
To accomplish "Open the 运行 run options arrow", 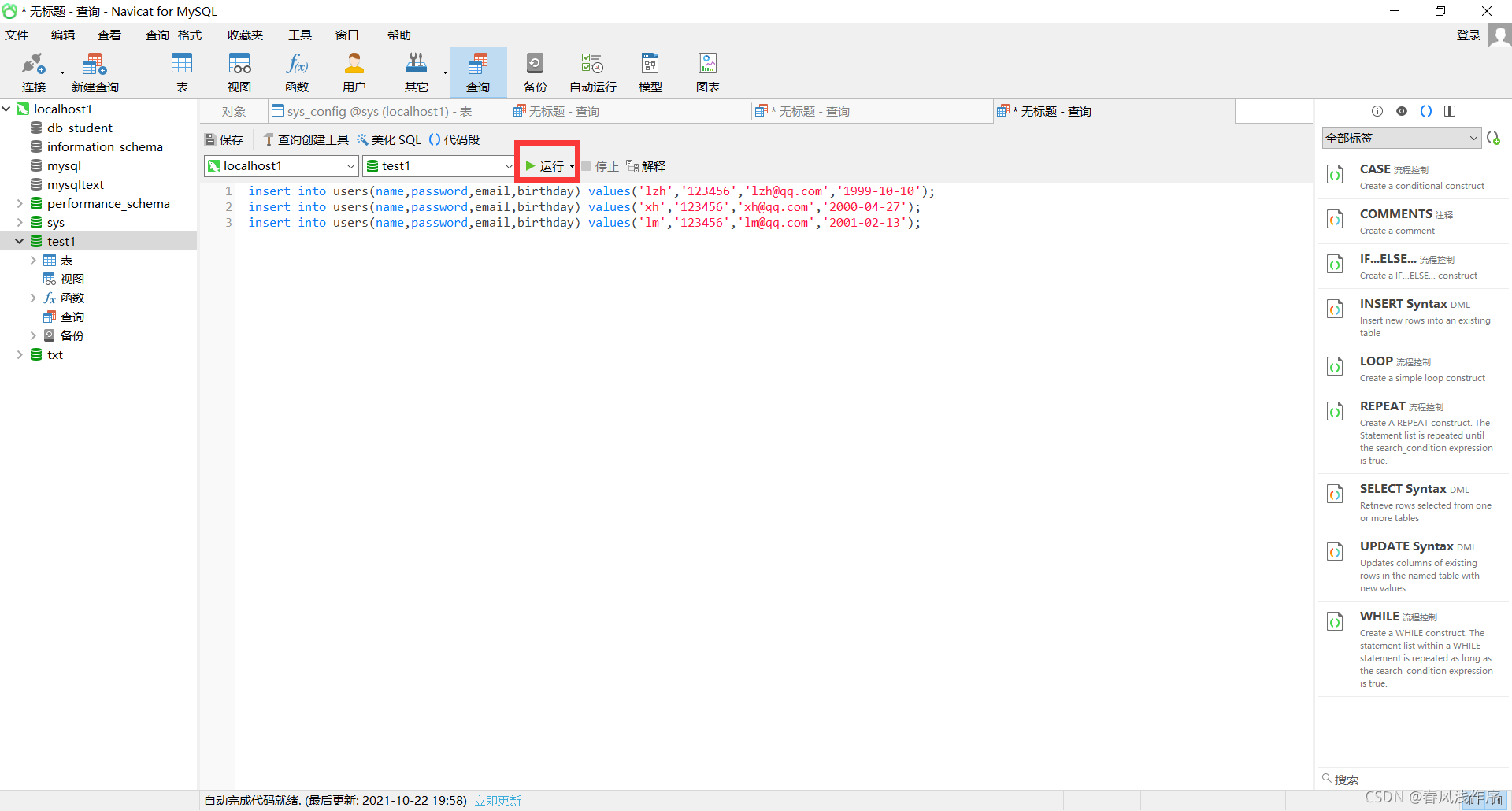I will (572, 167).
